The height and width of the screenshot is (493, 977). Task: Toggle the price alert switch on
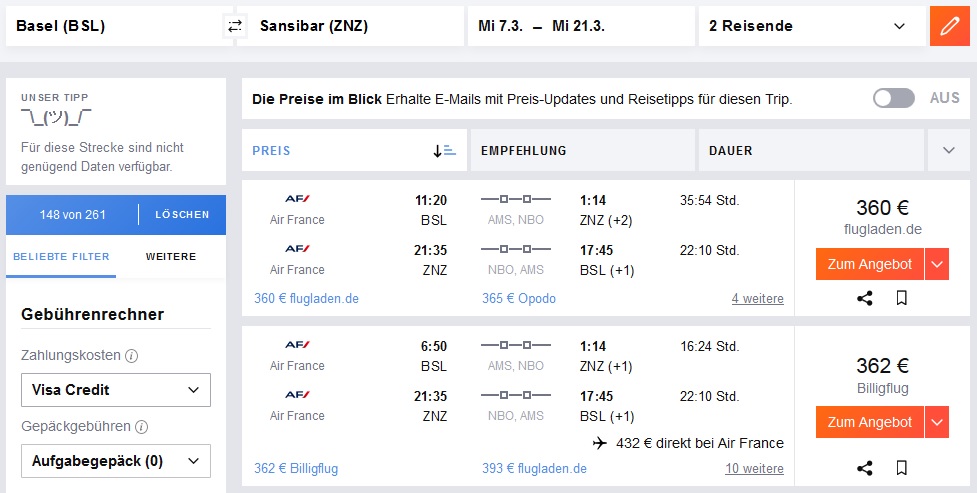(x=894, y=98)
